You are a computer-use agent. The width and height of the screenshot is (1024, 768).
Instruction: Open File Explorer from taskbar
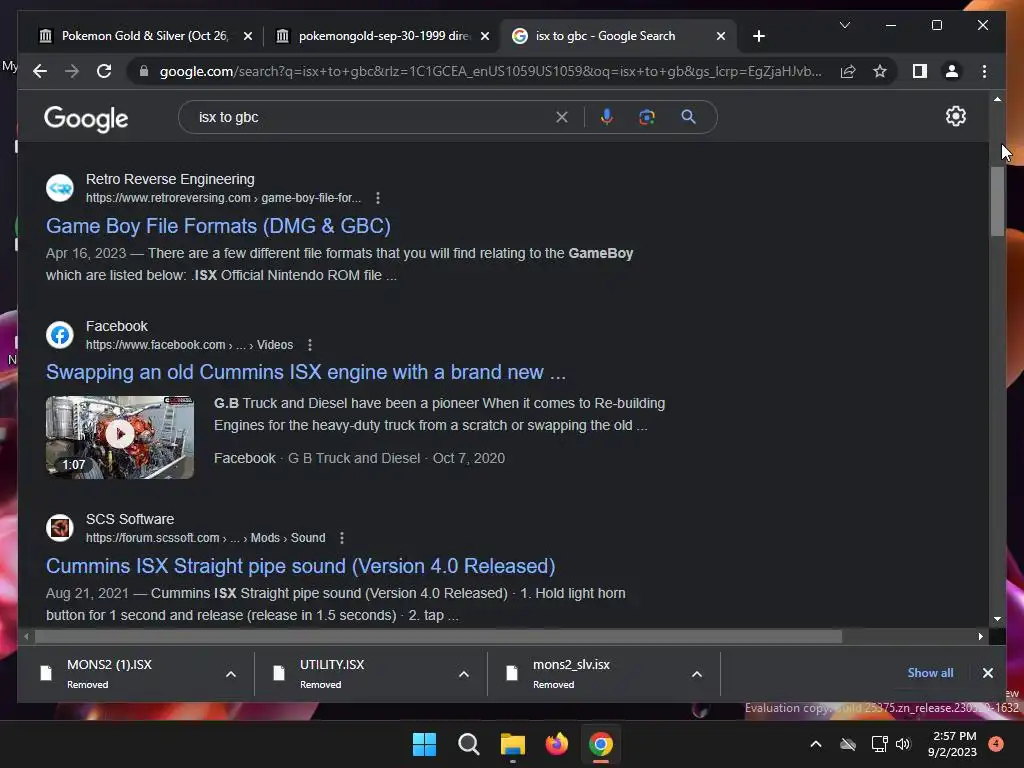pyautogui.click(x=513, y=744)
